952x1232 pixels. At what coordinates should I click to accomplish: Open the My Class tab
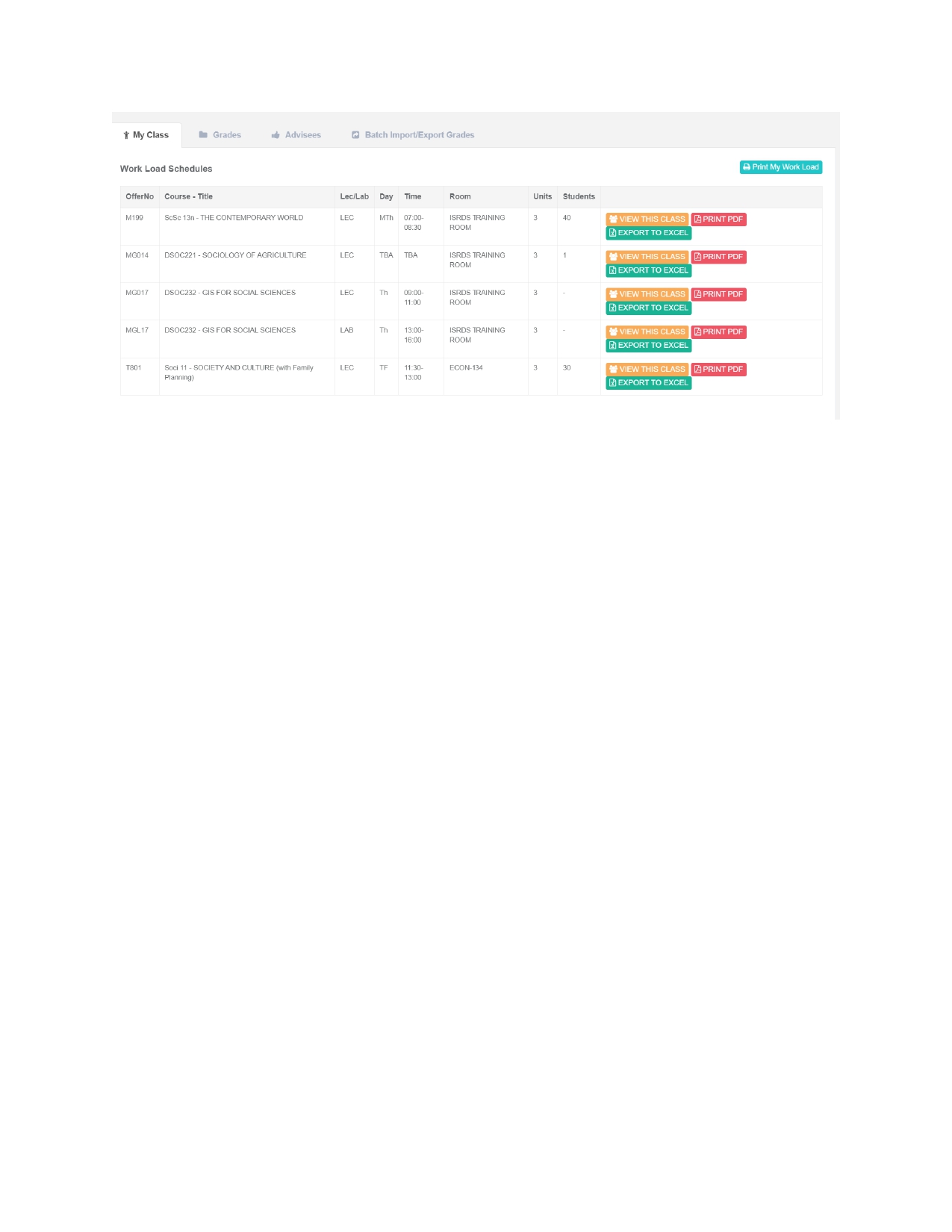tap(147, 135)
